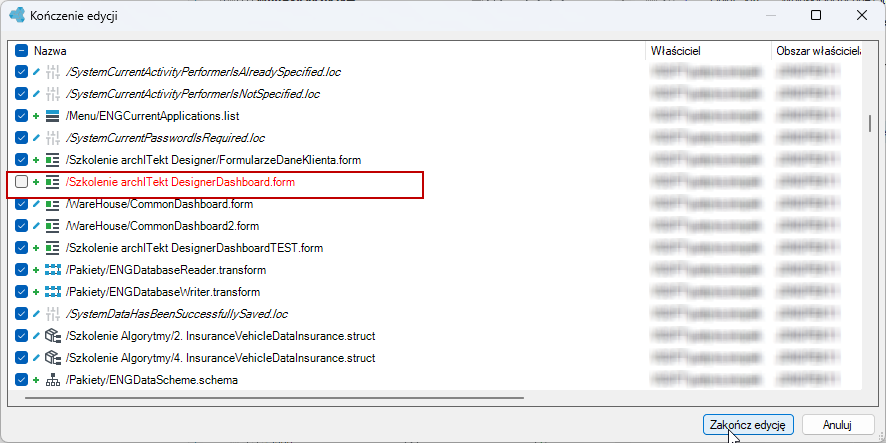This screenshot has height=443, width=886.
Task: Uncheck the ENGCurrentApplications.list checkbox
Action: [21, 116]
